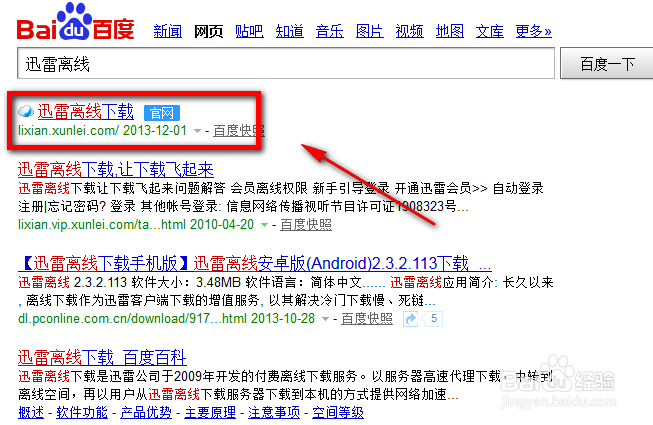Open the 贴吧 tab

click(x=249, y=31)
